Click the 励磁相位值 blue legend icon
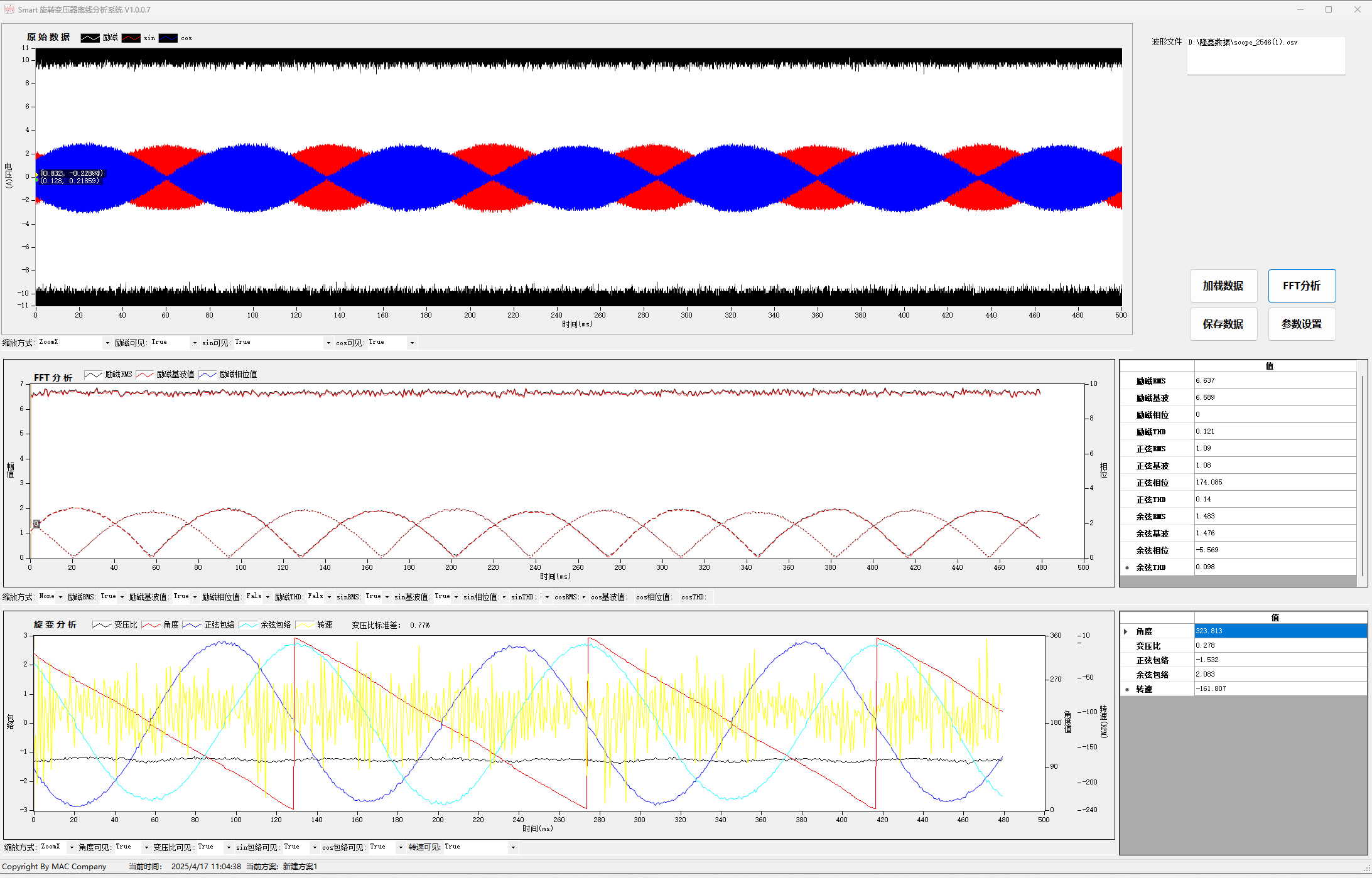Screen dimensions: 1372x878 207,375
